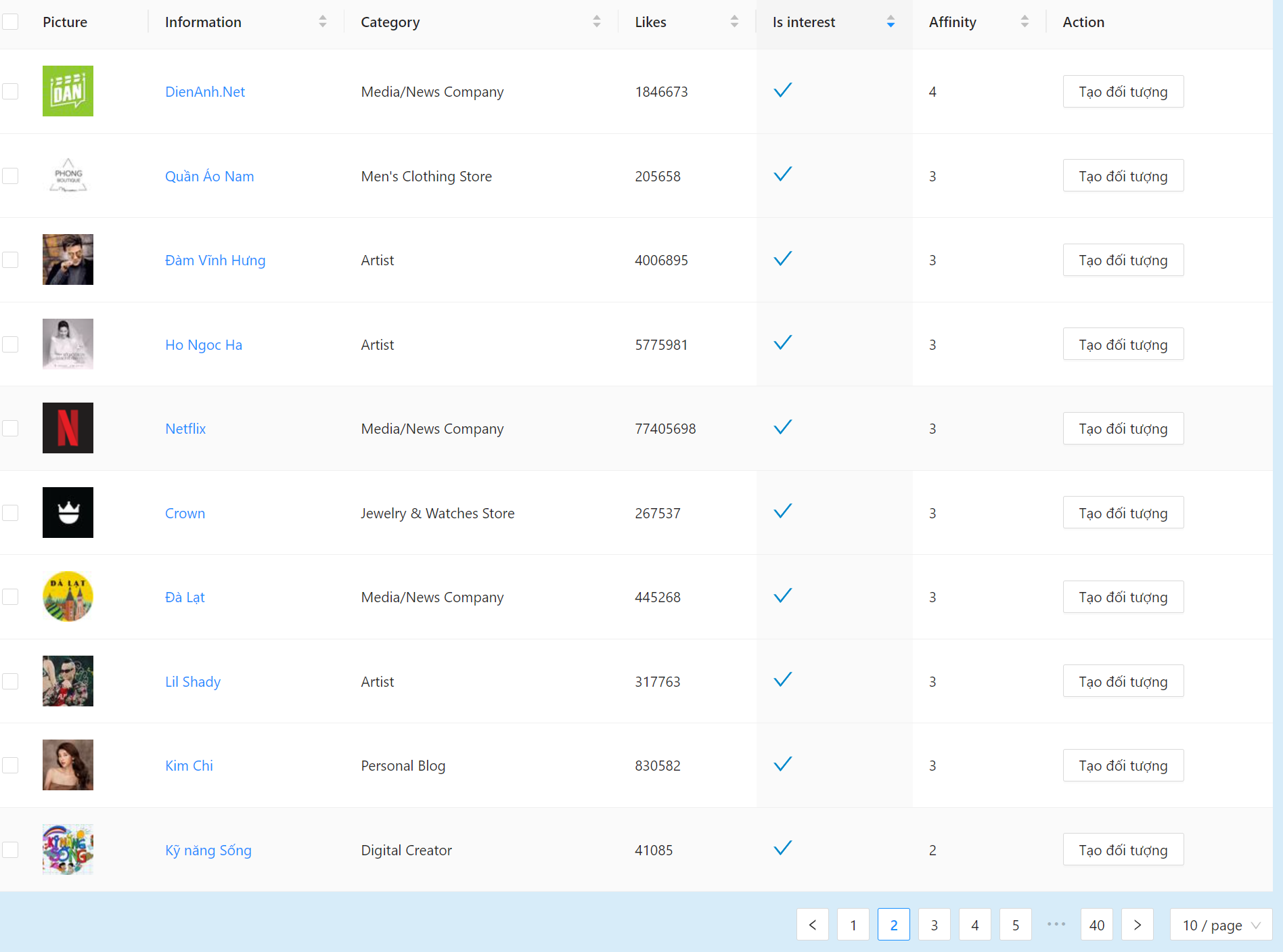This screenshot has height=952, width=1283.
Task: Open DienAnh.Net green logo picture
Action: 68,91
